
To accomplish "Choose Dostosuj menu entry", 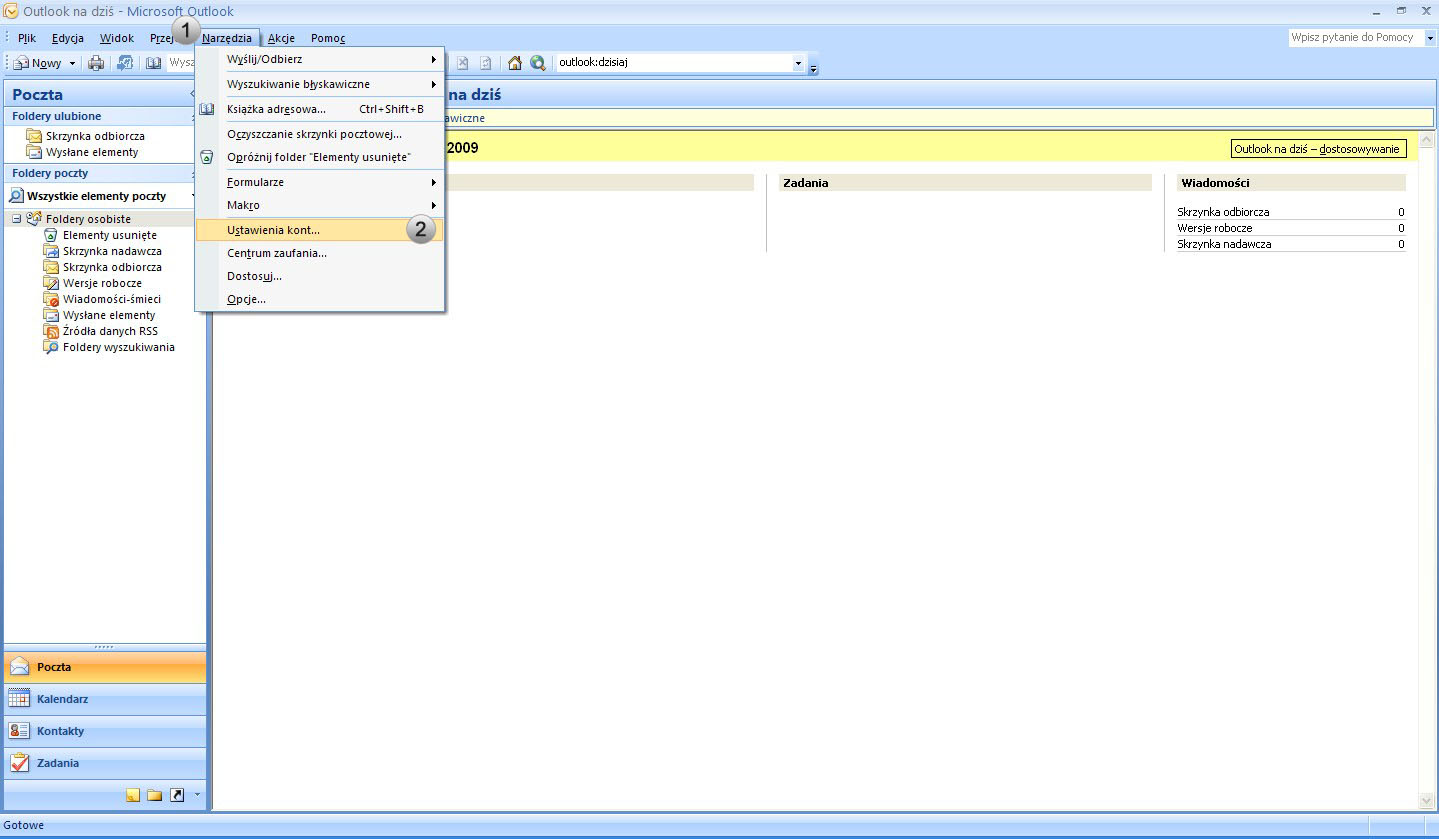I will [x=320, y=276].
